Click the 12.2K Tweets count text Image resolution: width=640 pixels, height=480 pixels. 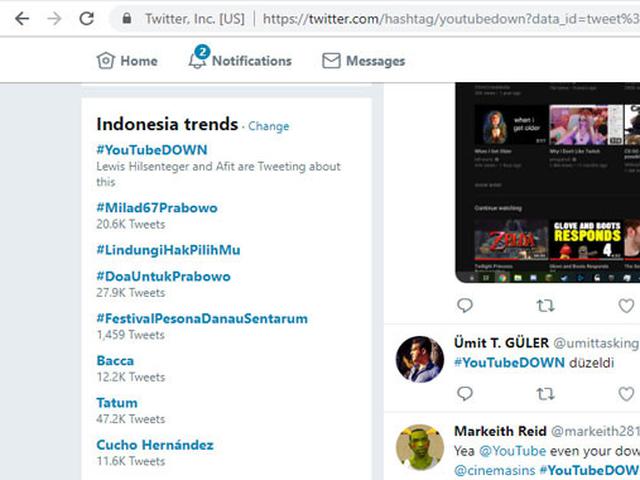131,377
